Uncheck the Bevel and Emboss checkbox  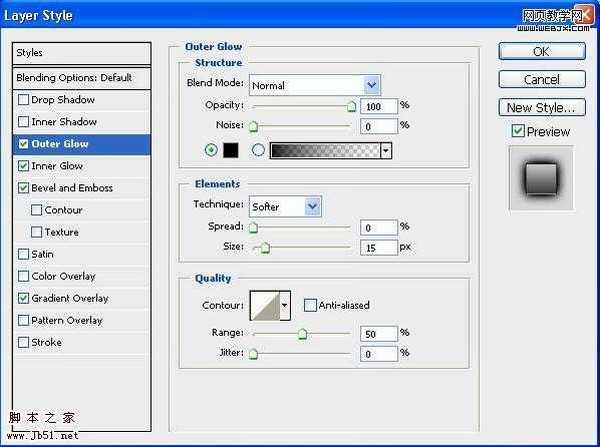point(24,188)
